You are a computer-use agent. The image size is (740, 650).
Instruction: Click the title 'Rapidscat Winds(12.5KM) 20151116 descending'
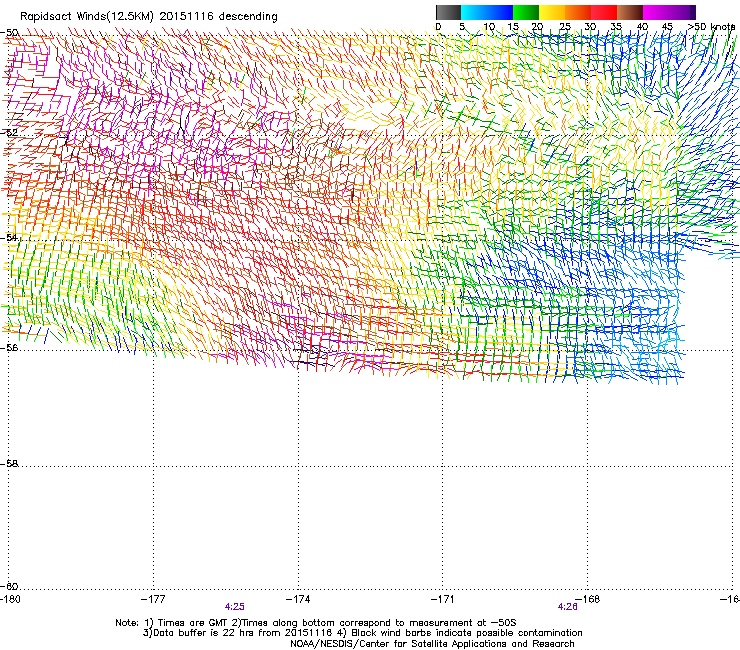(x=149, y=16)
